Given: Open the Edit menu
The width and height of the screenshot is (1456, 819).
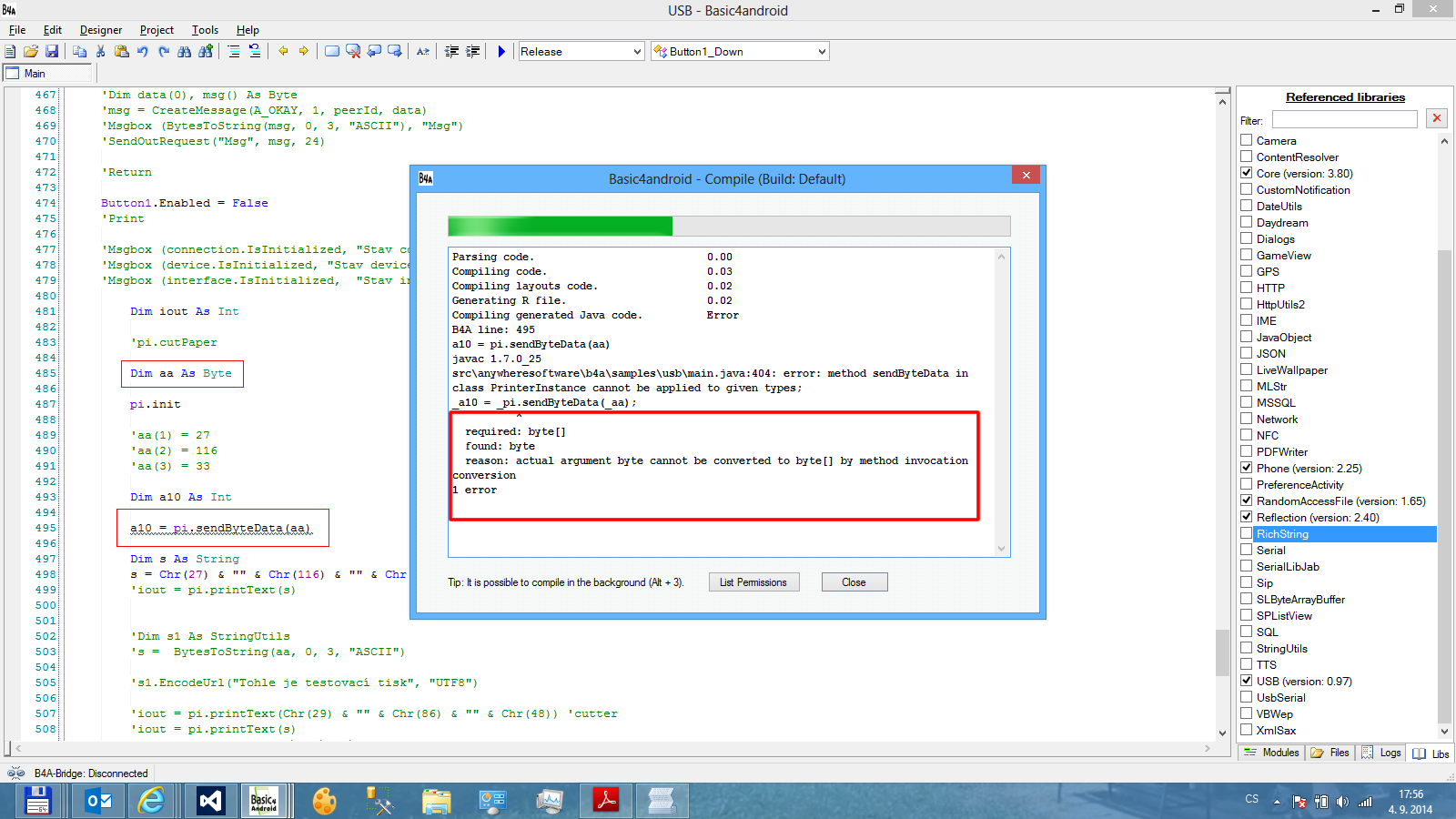Looking at the screenshot, I should (53, 30).
